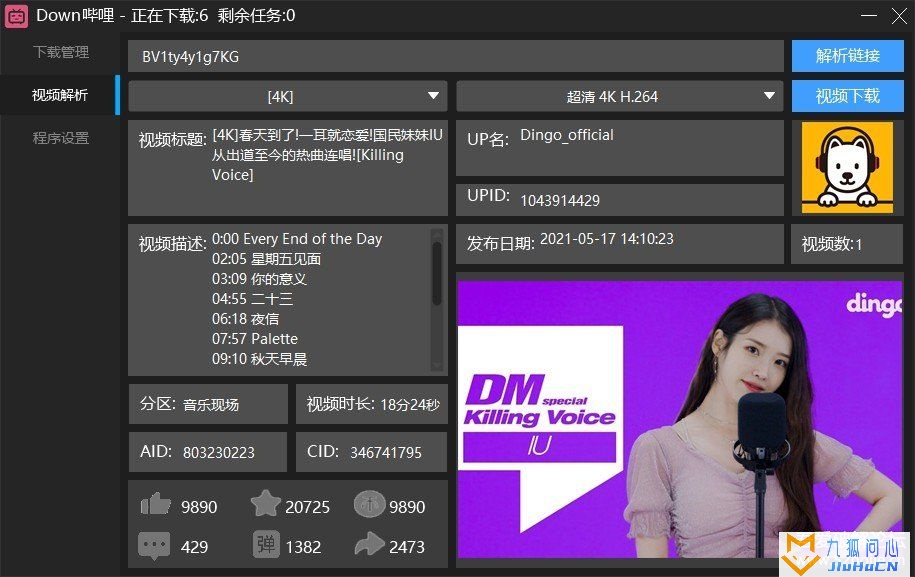Click the Down哔哩 app logo icon
This screenshot has height=577, width=915.
(x=16, y=16)
